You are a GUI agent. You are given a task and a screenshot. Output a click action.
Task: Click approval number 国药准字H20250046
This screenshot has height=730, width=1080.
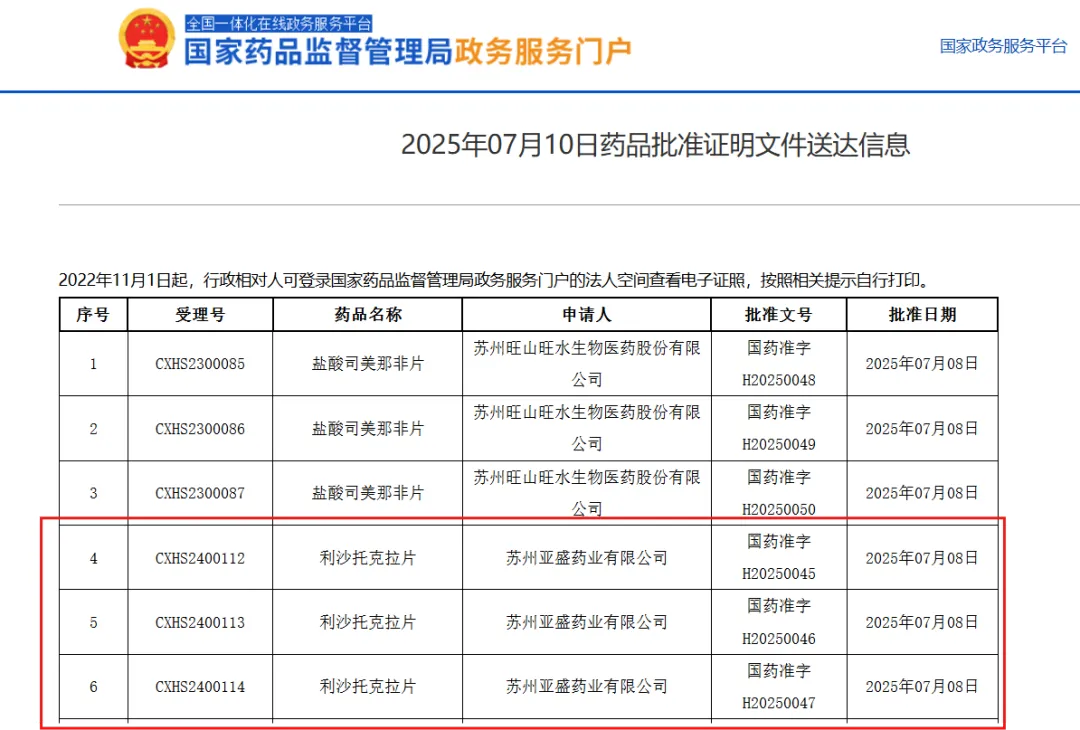pyautogui.click(x=779, y=623)
